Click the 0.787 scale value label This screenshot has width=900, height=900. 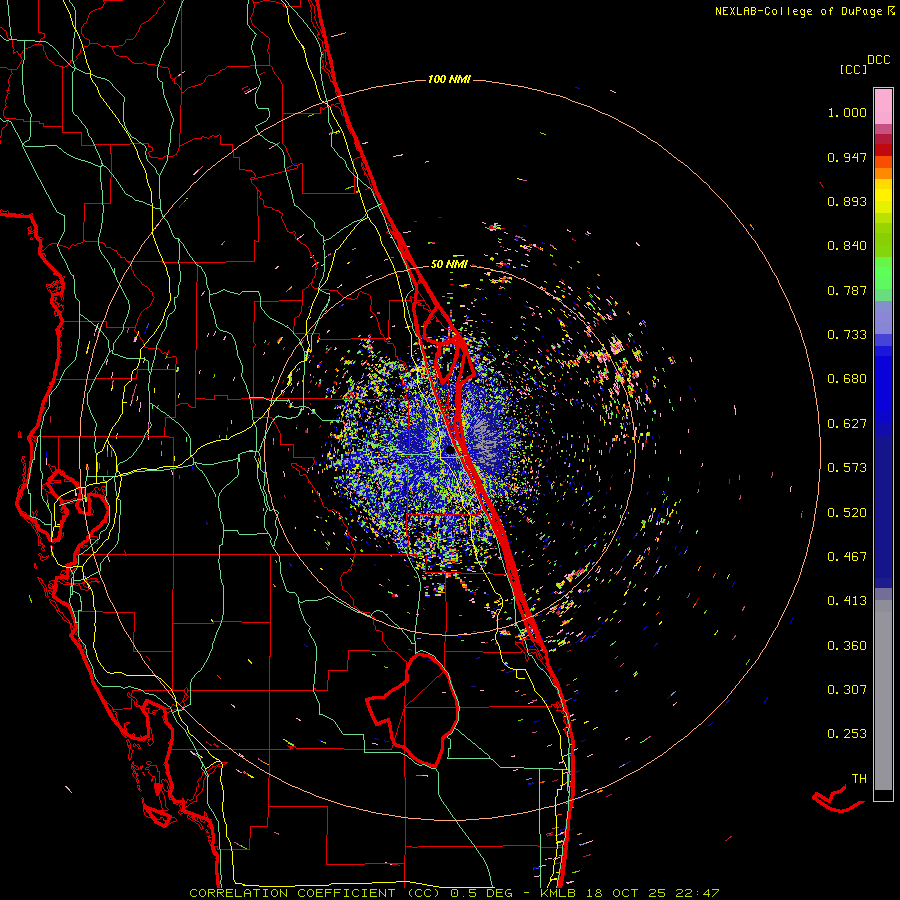click(847, 290)
